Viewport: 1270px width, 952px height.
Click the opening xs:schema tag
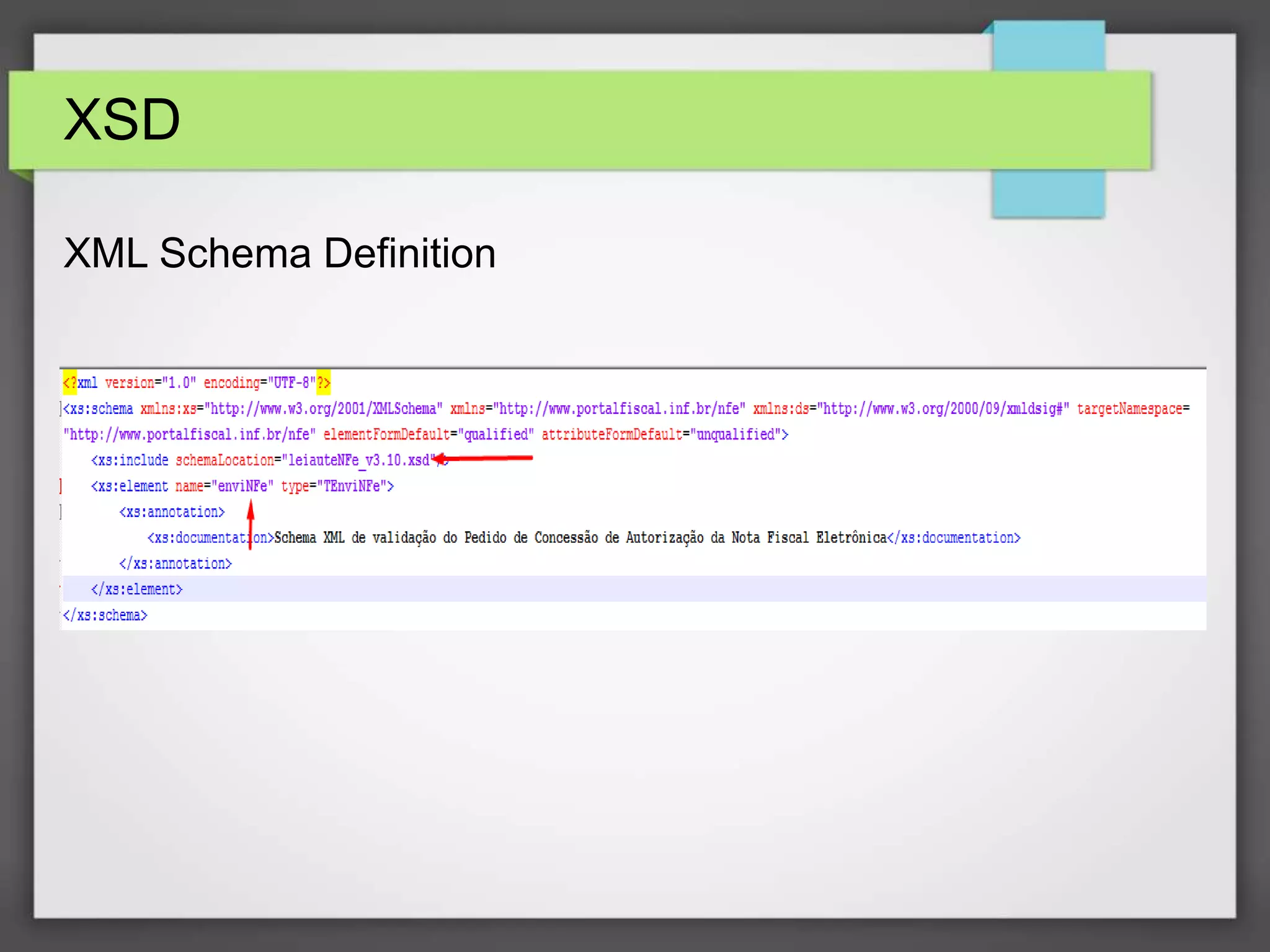(x=98, y=408)
